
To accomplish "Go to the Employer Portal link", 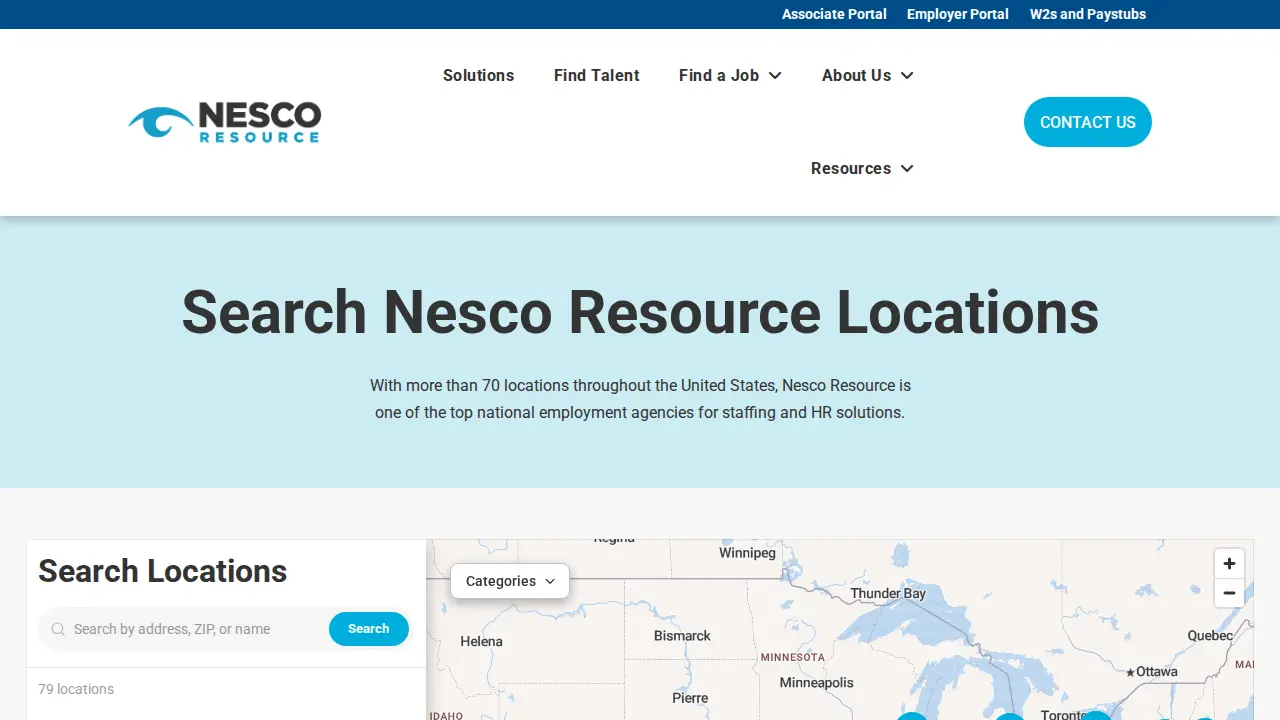I will pos(958,14).
